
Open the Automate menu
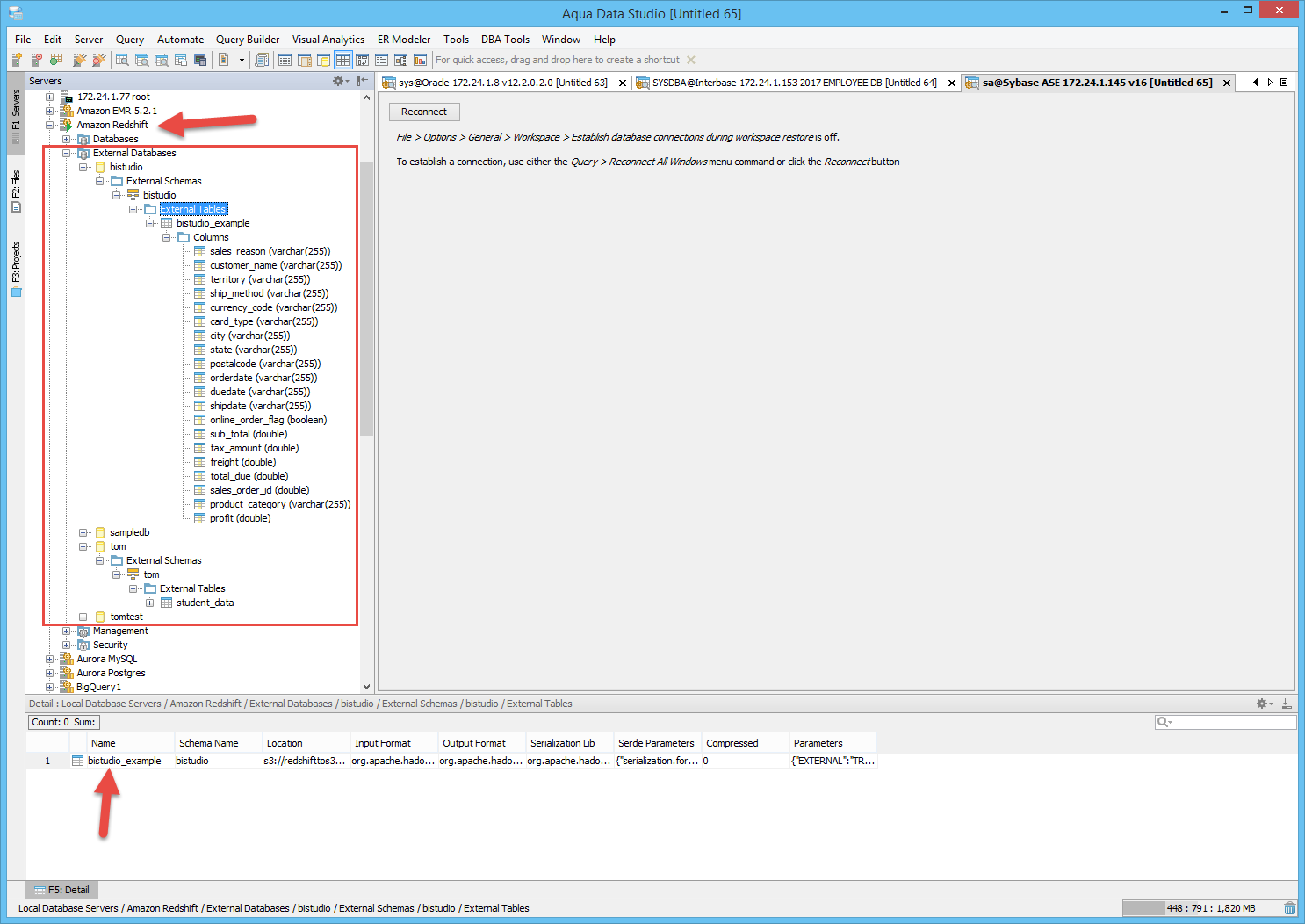pos(181,40)
